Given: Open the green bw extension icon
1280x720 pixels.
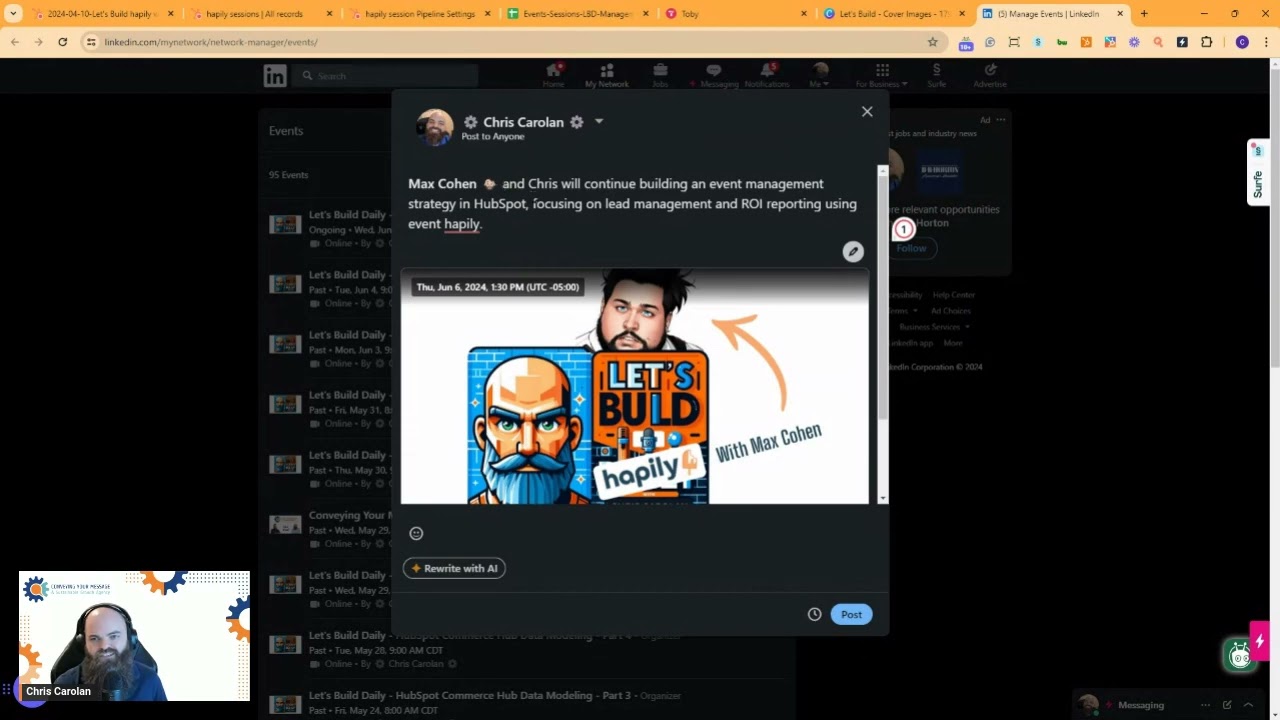Looking at the screenshot, I should tap(1062, 42).
